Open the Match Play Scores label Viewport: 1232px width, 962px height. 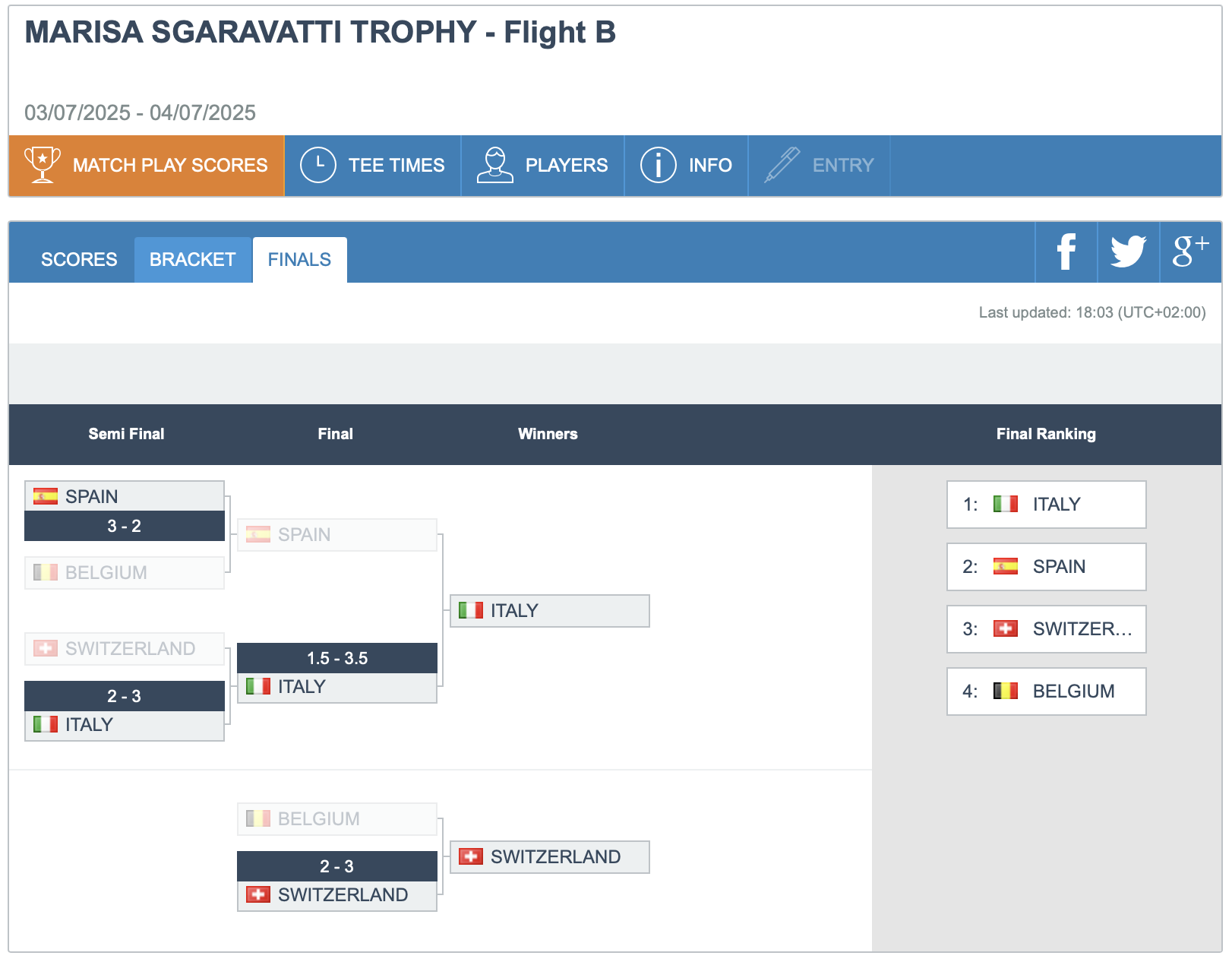click(x=170, y=166)
